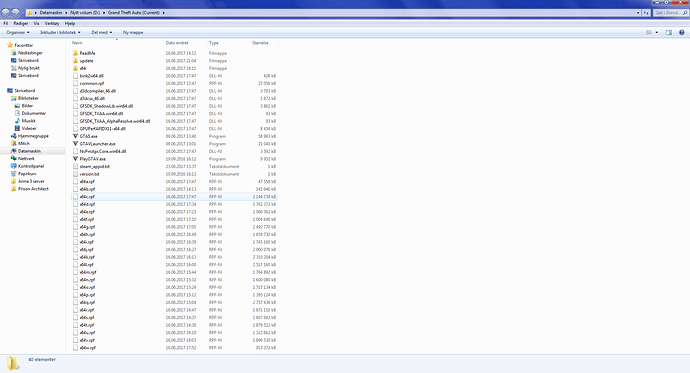
Task: Click the Kontrollpanel icon
Action: click(x=14, y=166)
